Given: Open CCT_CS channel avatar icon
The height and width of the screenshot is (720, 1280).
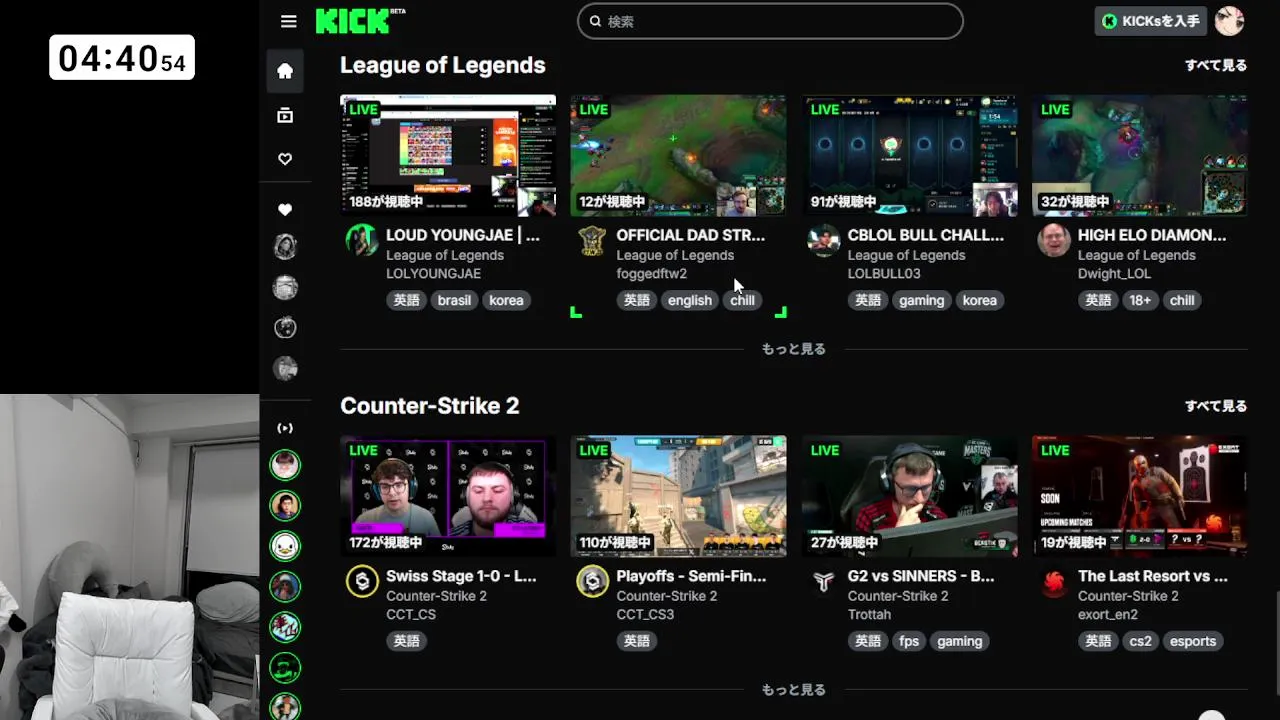Looking at the screenshot, I should (x=362, y=581).
